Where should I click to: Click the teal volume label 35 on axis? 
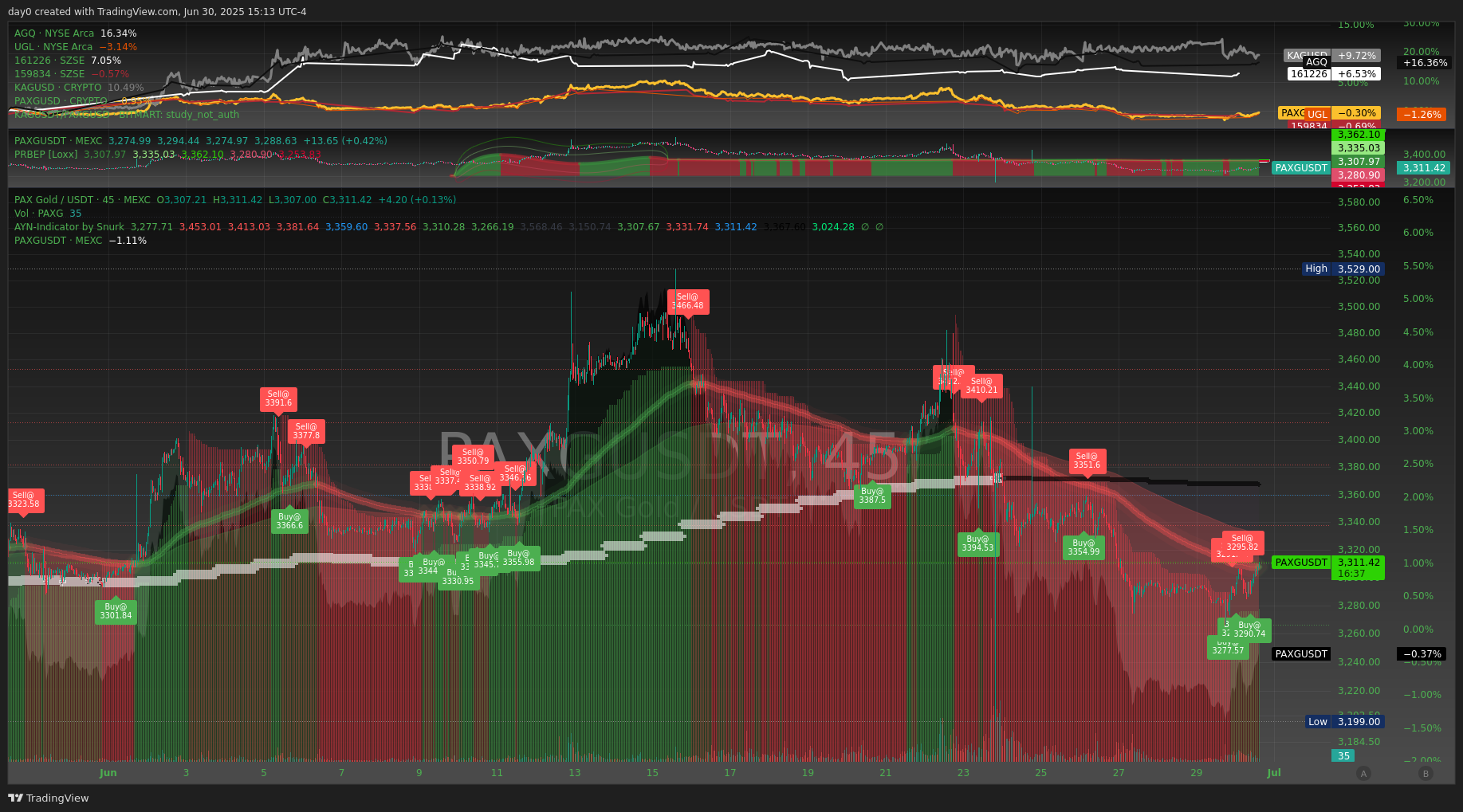coord(1343,755)
